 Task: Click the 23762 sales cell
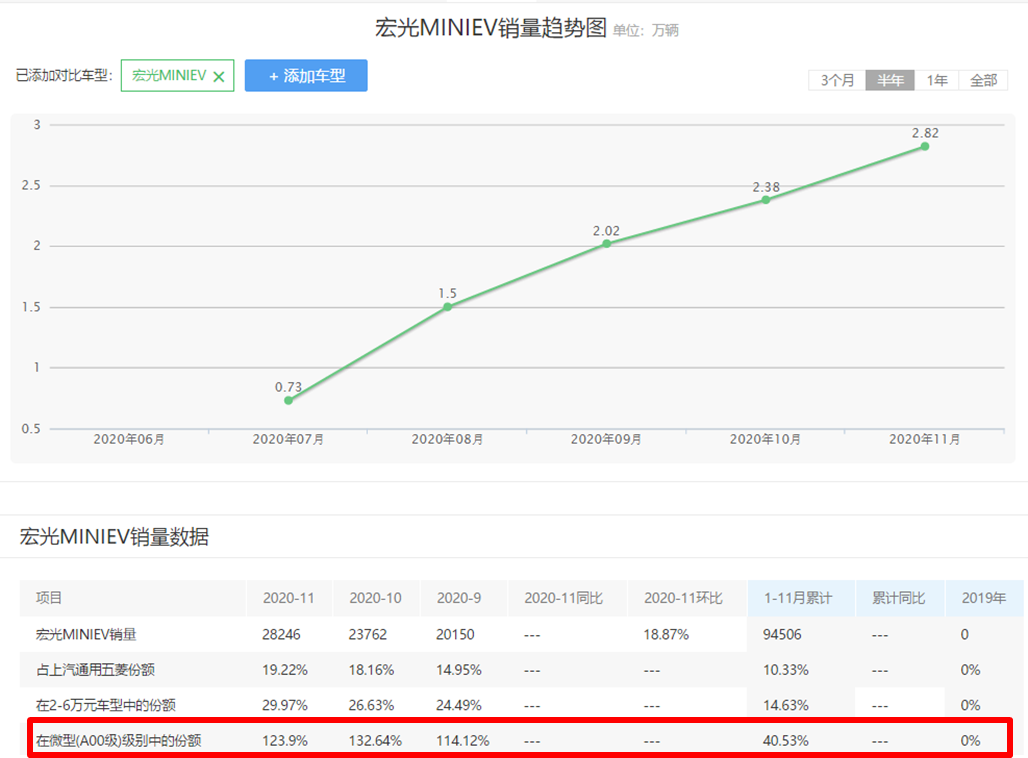pos(368,635)
